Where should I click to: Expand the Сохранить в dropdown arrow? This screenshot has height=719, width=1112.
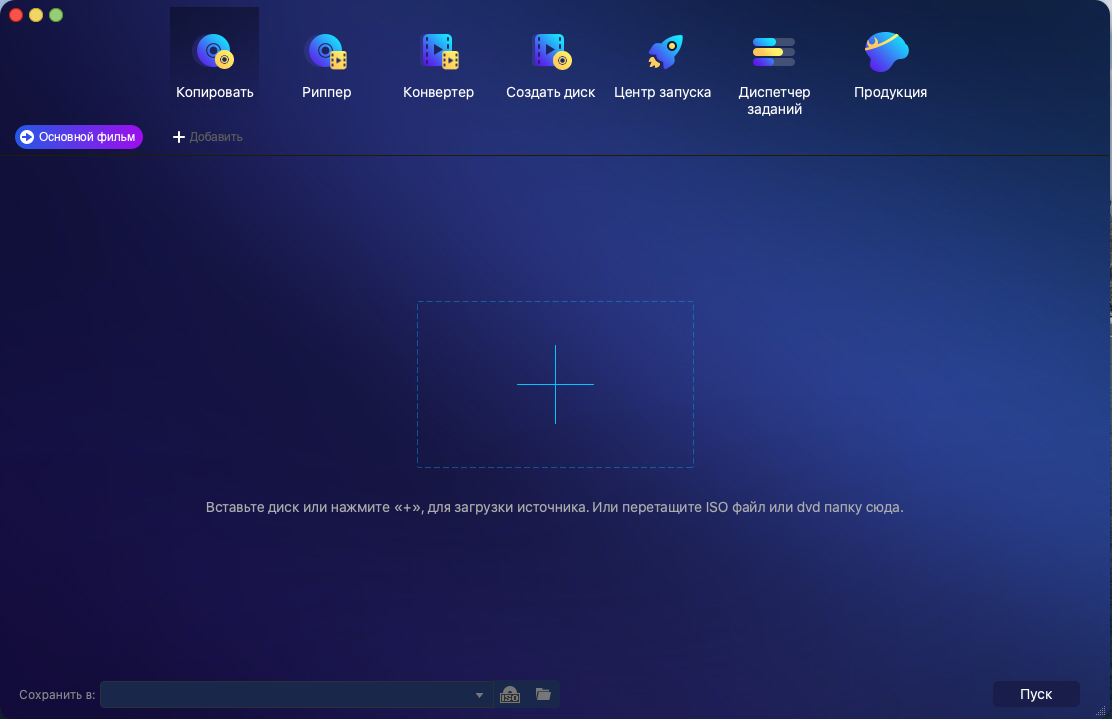[479, 695]
